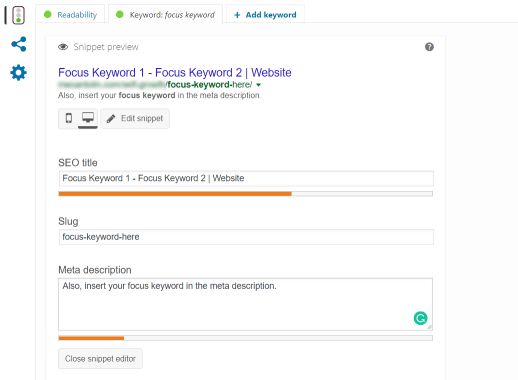Click into the SEO title field
The width and height of the screenshot is (518, 380).
coord(246,178)
